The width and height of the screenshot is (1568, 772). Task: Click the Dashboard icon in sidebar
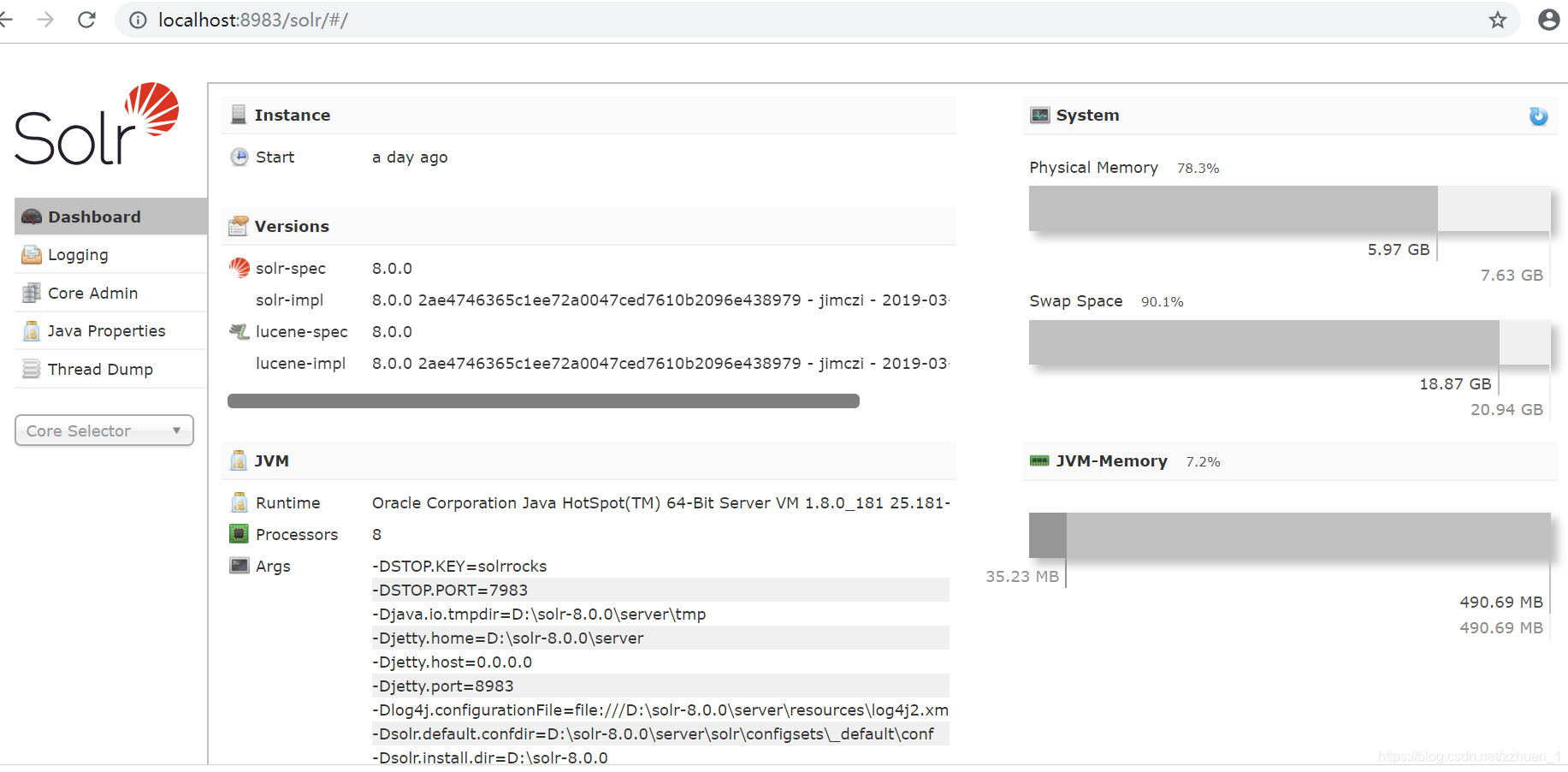click(x=33, y=217)
